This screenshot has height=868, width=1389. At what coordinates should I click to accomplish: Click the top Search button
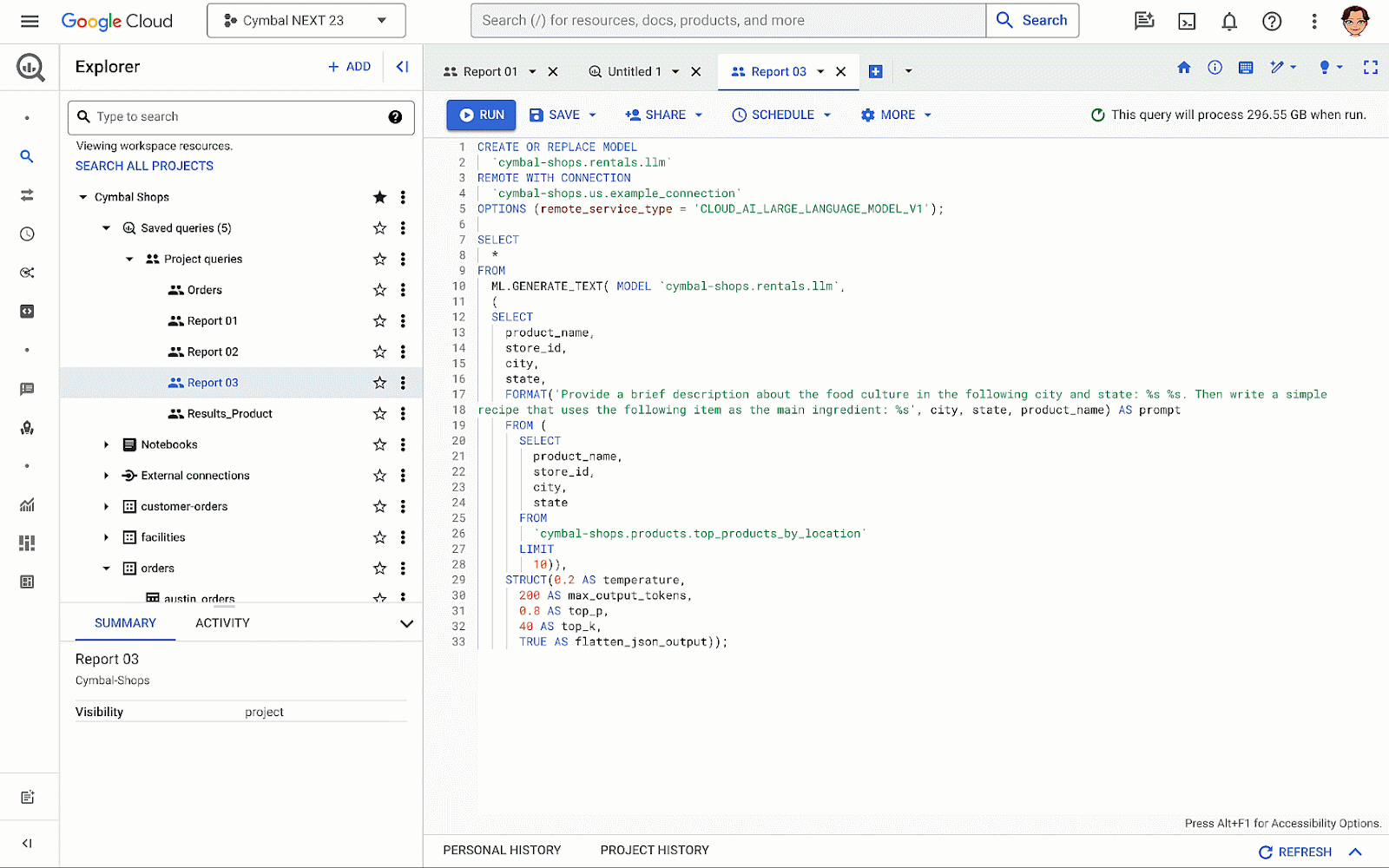(1032, 21)
